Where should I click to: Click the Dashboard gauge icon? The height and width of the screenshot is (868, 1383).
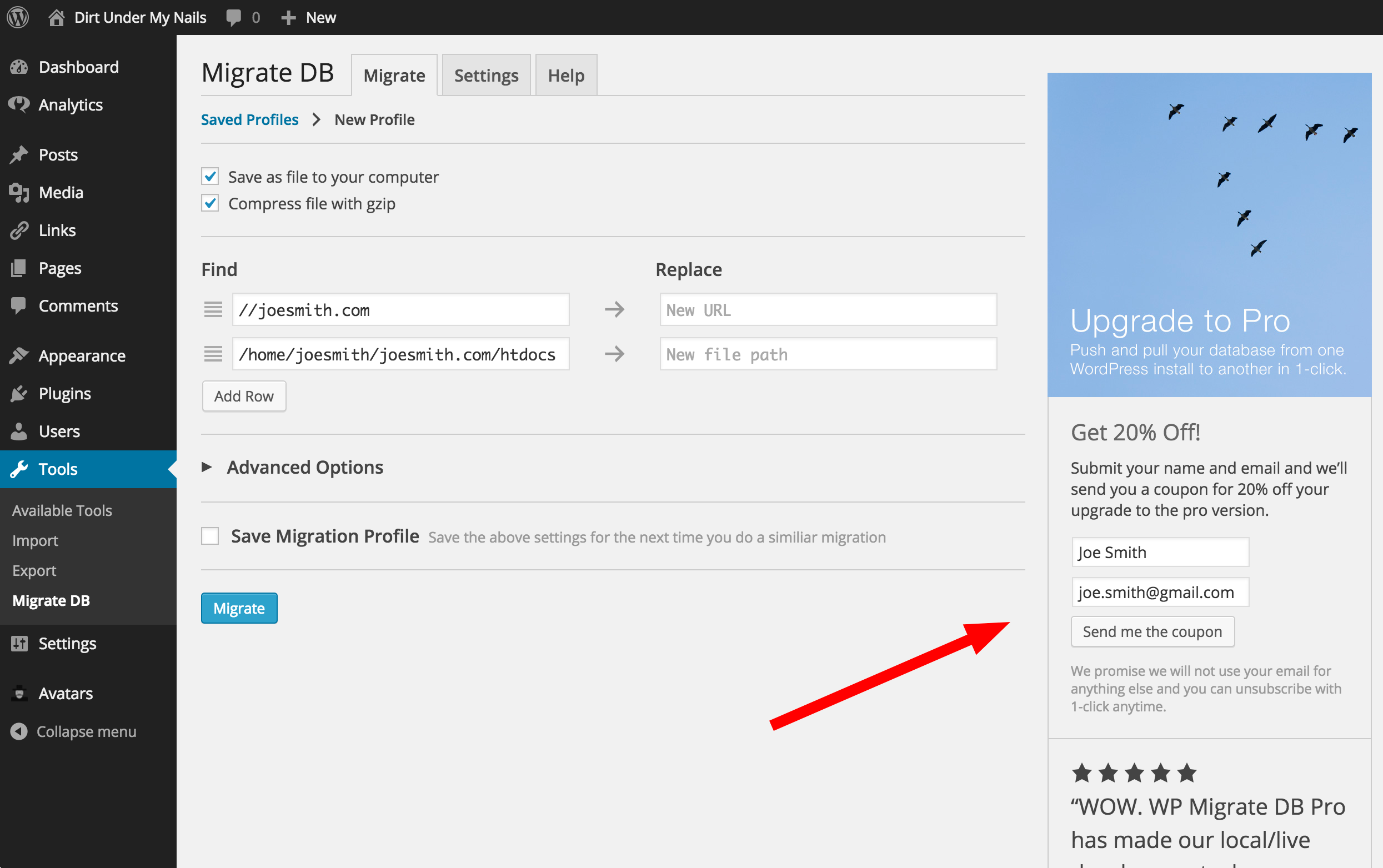(x=19, y=67)
